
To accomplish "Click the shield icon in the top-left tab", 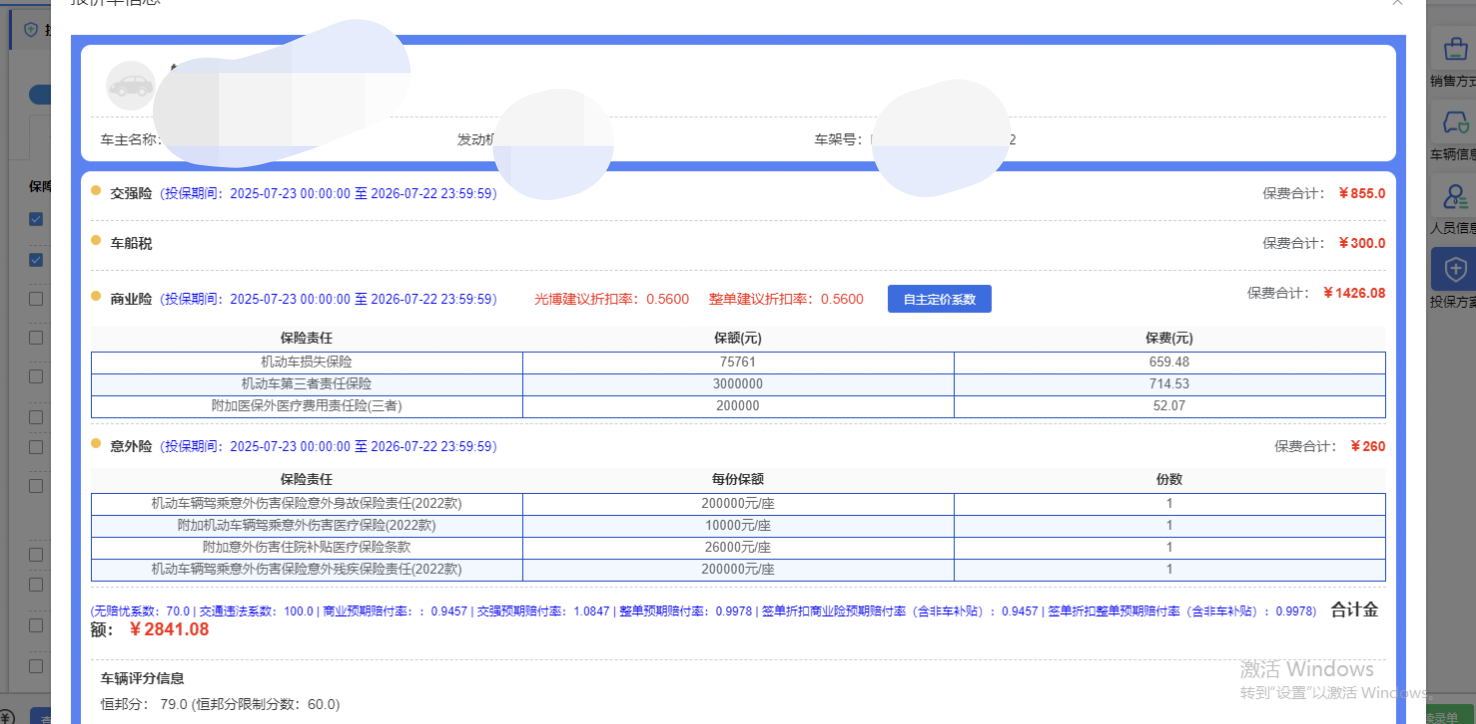I will (x=30, y=30).
